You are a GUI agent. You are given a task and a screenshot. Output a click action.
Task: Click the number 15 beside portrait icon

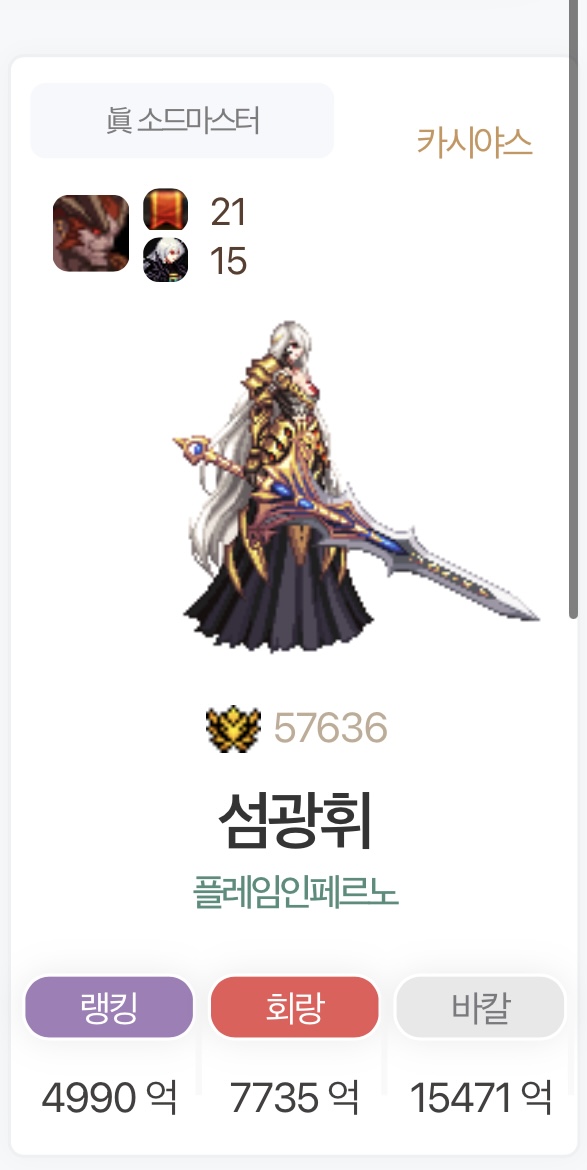pos(228,261)
